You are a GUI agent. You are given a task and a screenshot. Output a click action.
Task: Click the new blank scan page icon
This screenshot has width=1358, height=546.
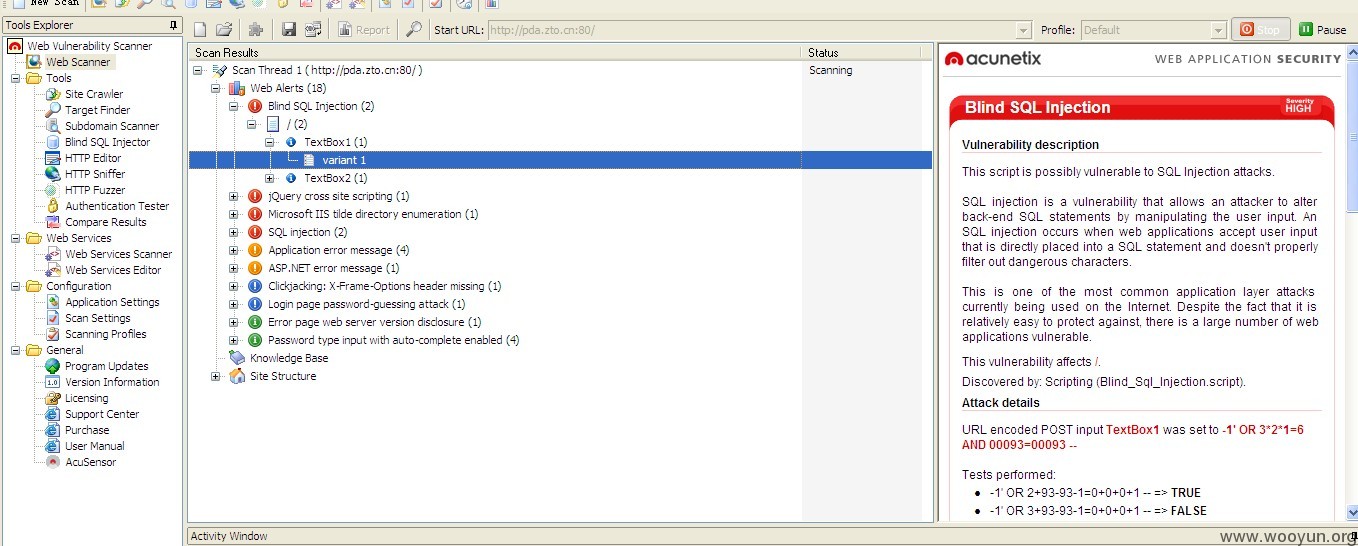[200, 30]
